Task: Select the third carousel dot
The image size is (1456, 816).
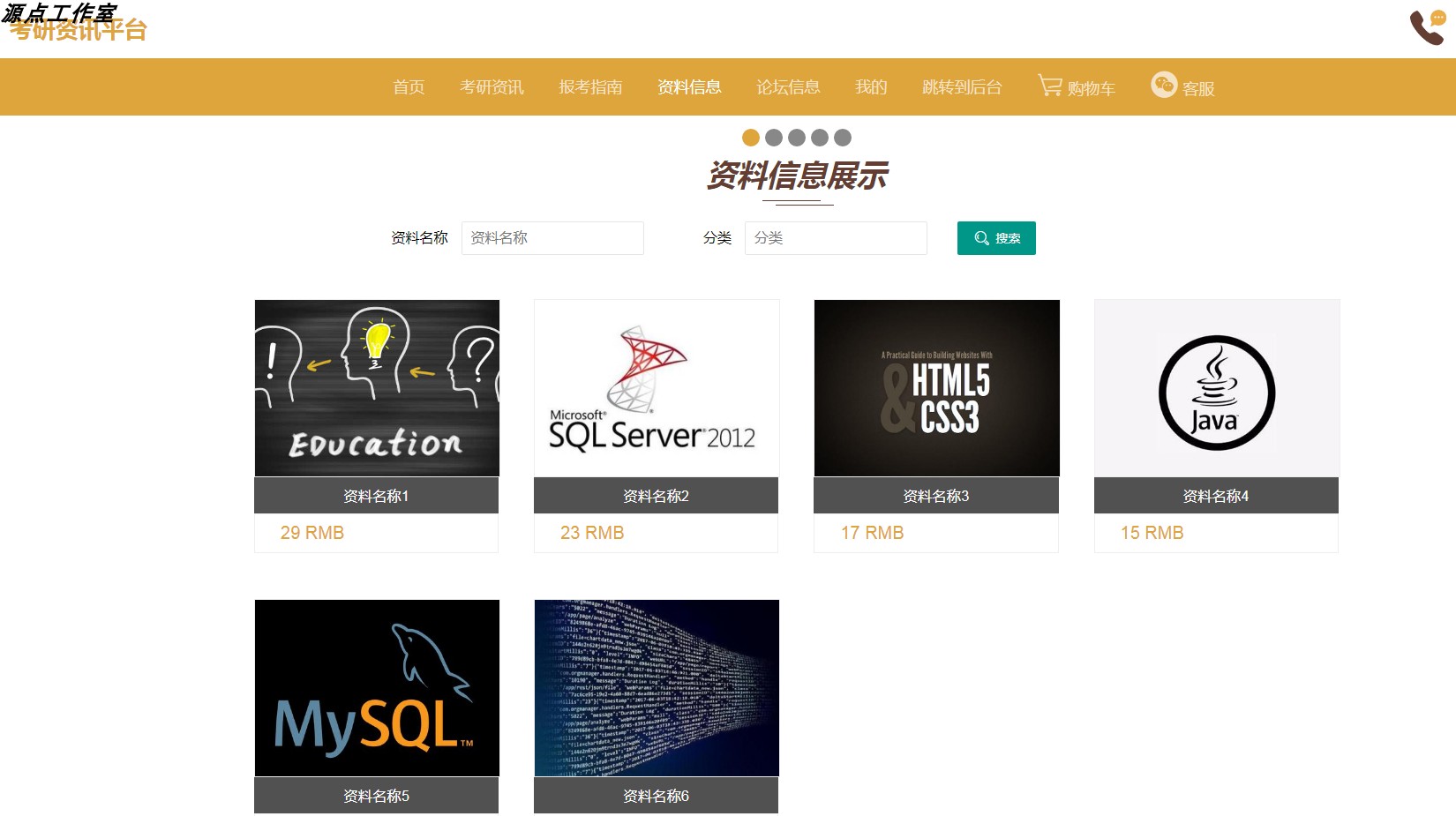Action: [797, 138]
